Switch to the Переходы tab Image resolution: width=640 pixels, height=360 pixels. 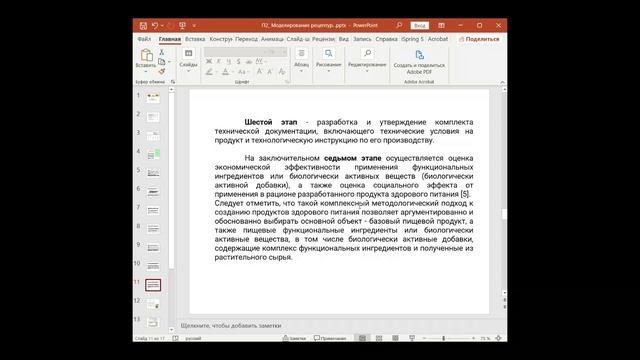coord(246,39)
